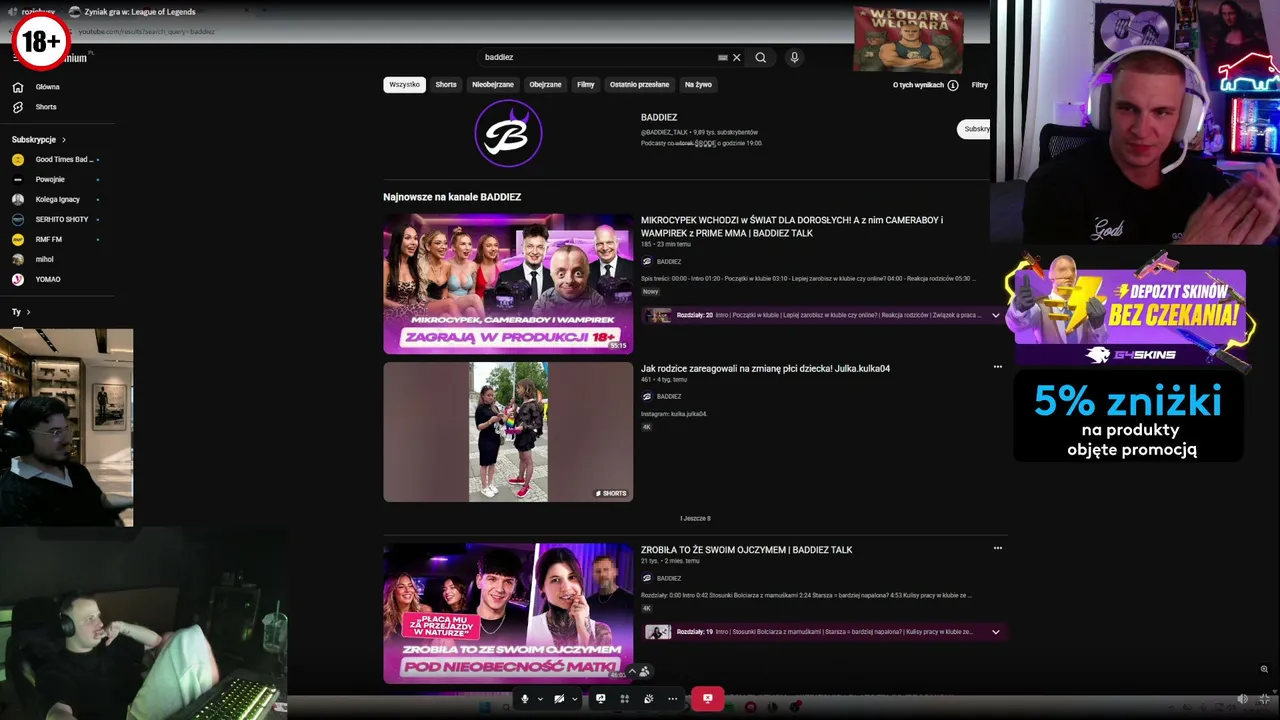Open the BADDIEZ channel name link
This screenshot has height=720, width=1280.
659,117
